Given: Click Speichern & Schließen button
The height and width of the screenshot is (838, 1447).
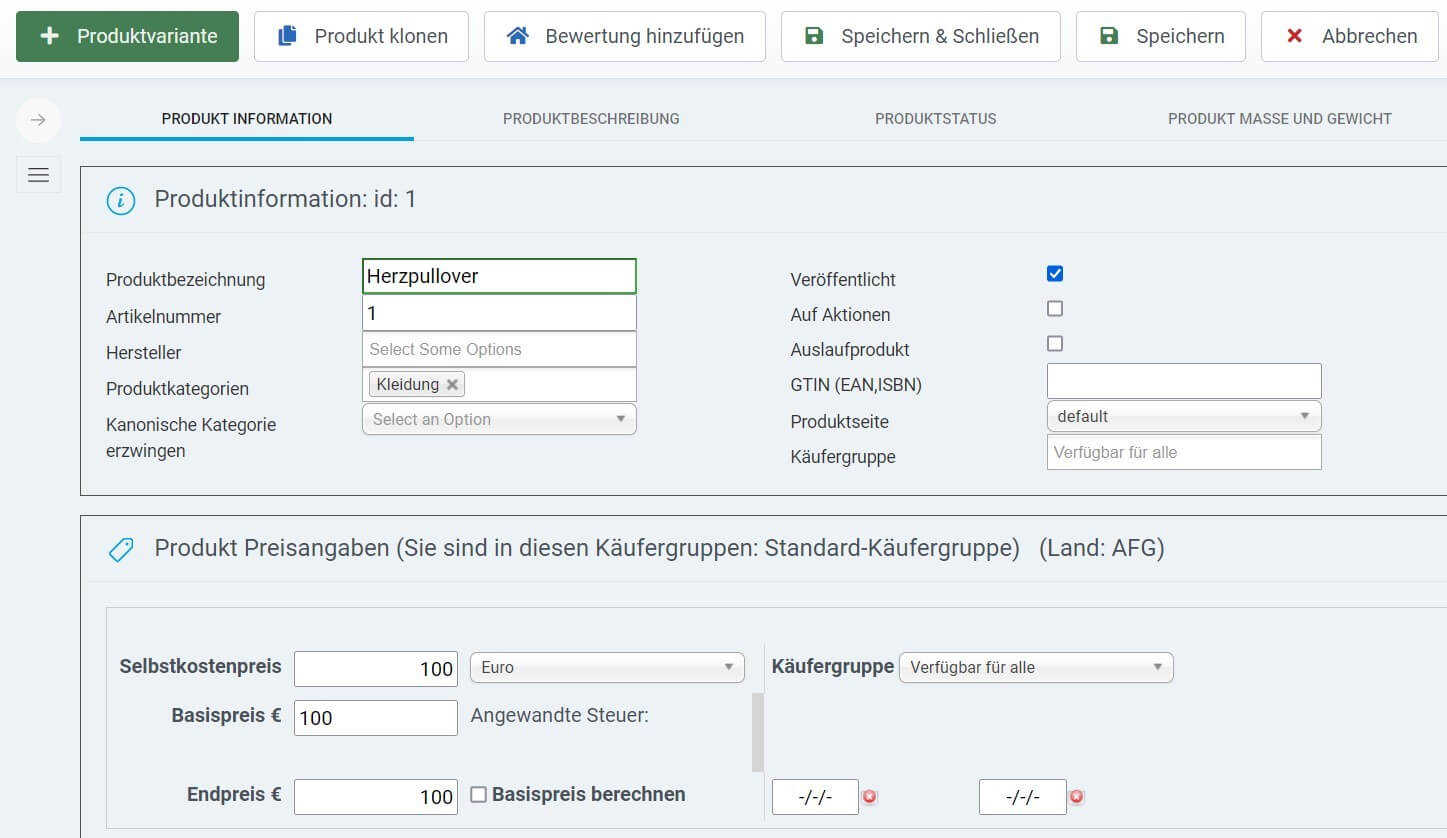Looking at the screenshot, I should tap(920, 36).
